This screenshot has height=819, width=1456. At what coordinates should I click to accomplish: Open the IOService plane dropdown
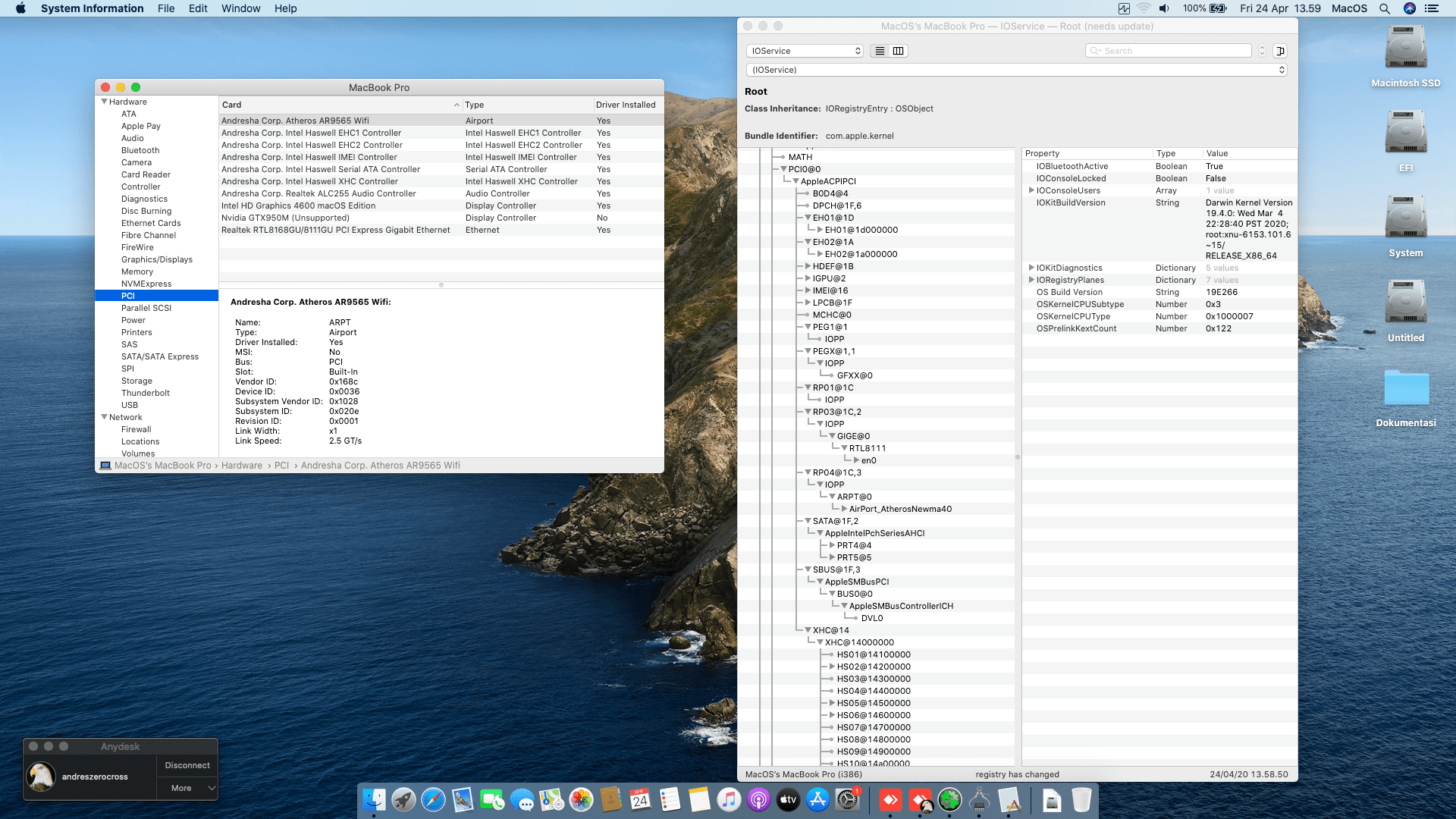805,51
